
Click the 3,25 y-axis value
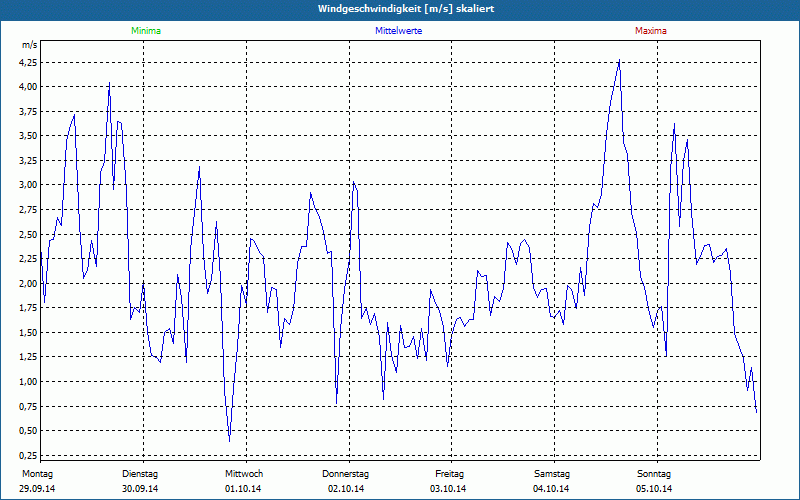coord(29,160)
